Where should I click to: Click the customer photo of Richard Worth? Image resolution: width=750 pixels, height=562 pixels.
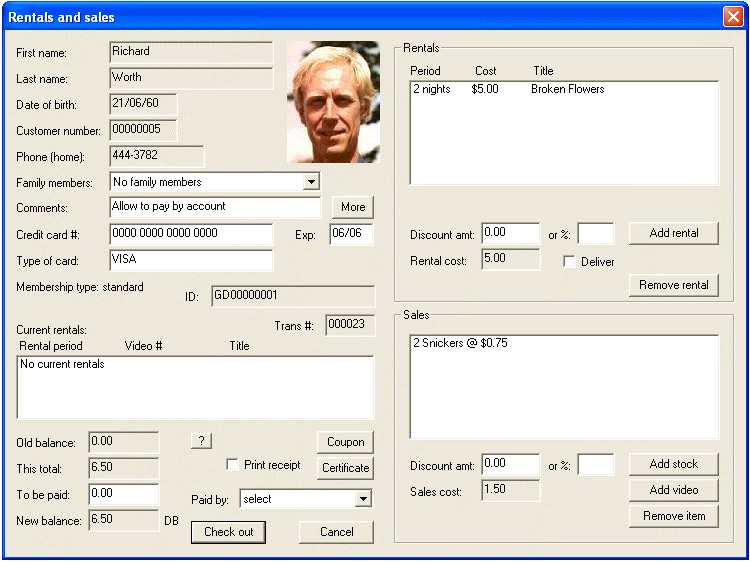tap(333, 102)
